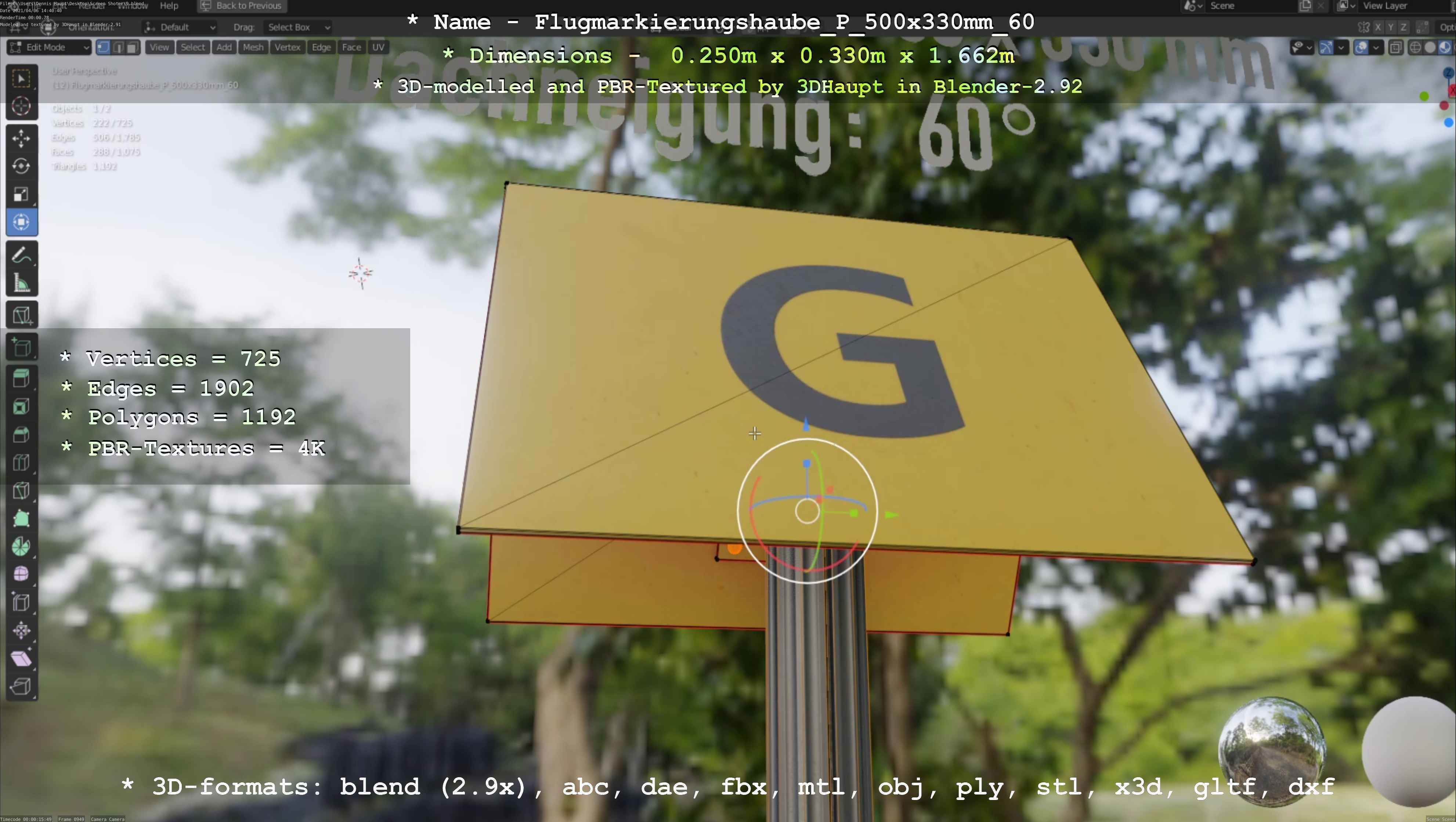The height and width of the screenshot is (822, 1456).
Task: Open the Drag Select Box dropdown
Action: (x=299, y=27)
